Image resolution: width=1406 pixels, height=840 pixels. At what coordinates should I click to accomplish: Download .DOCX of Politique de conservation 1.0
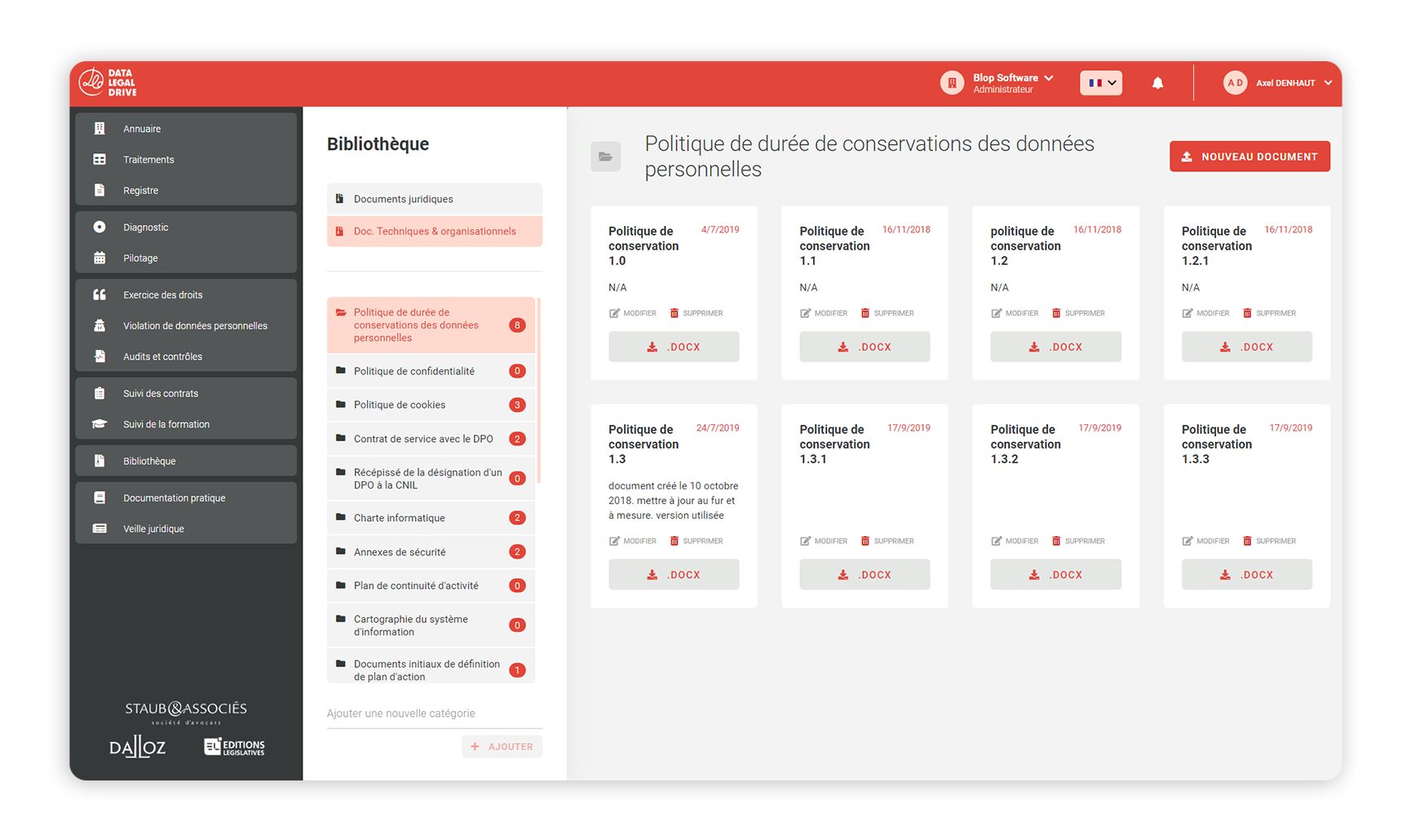[674, 347]
